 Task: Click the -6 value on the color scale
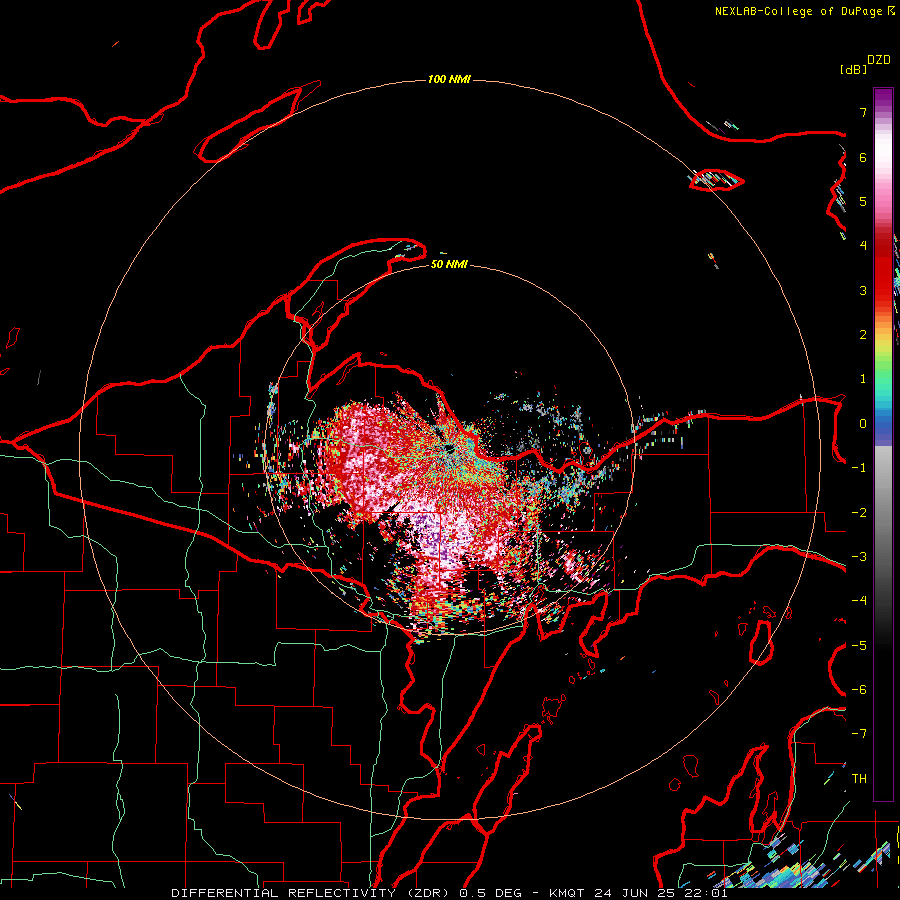[x=859, y=690]
